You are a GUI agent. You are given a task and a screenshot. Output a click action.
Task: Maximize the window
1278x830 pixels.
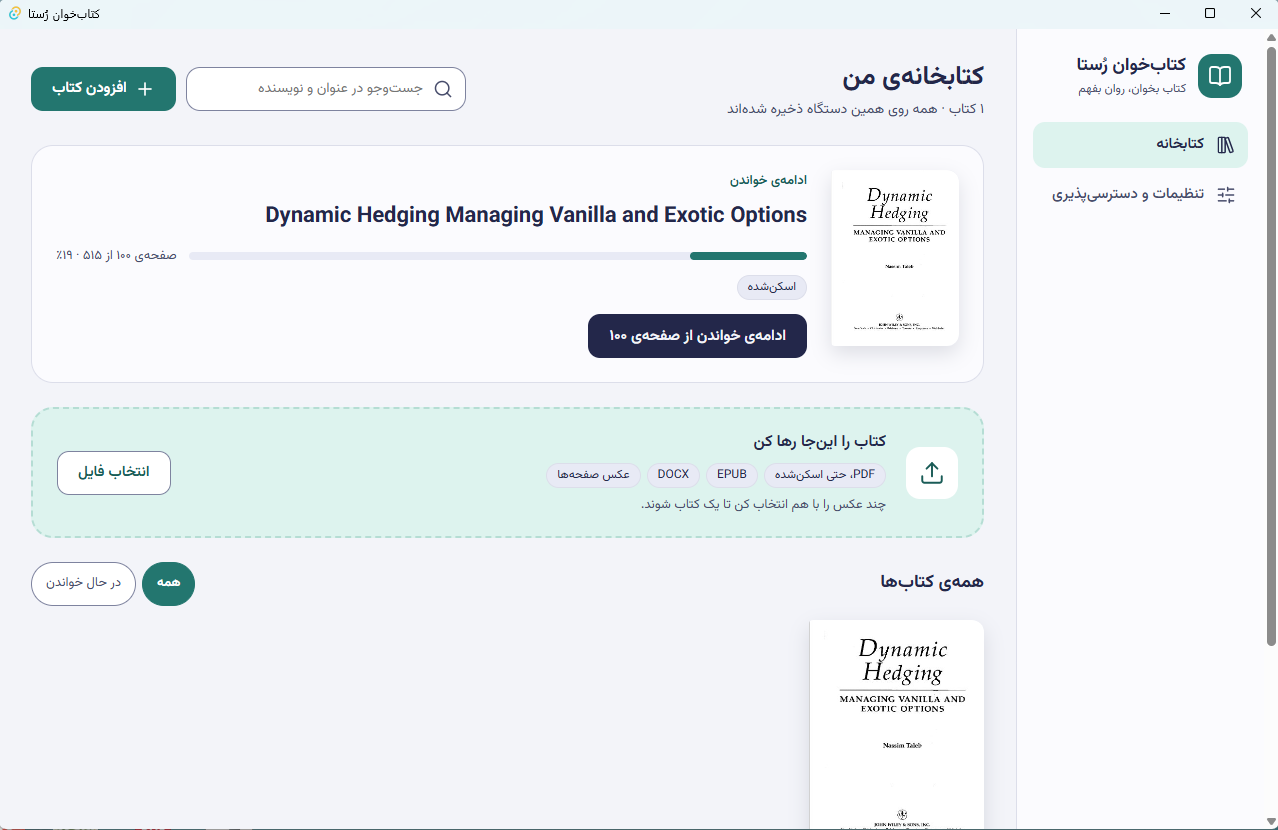click(x=1210, y=13)
